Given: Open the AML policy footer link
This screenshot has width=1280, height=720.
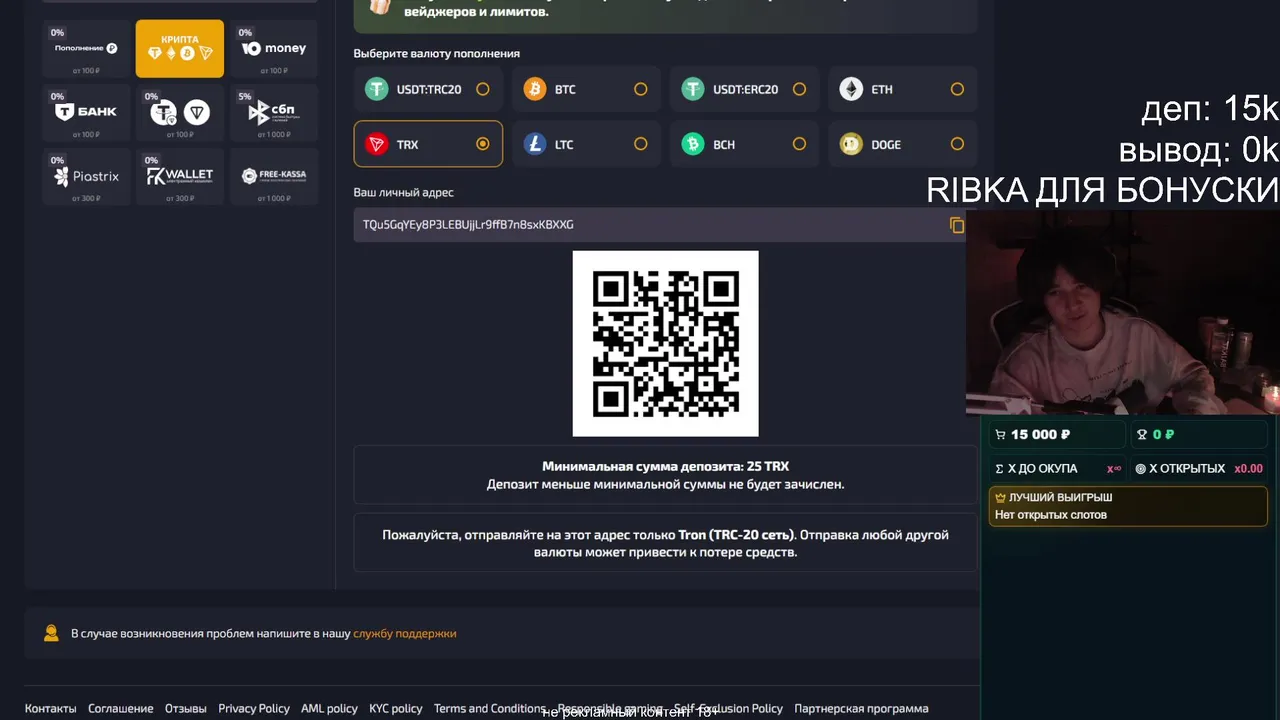Looking at the screenshot, I should 329,708.
